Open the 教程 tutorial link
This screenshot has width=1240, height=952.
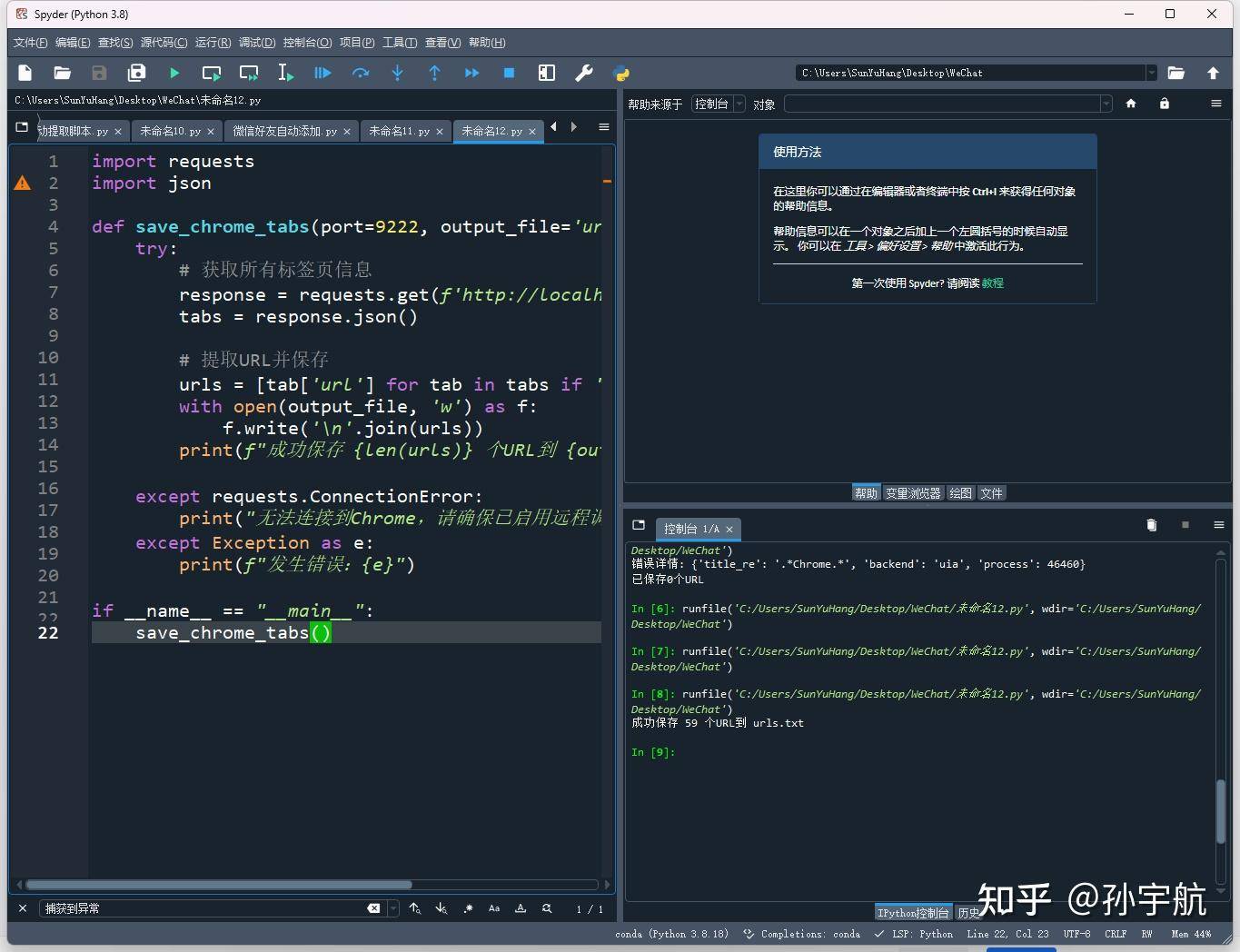point(992,283)
